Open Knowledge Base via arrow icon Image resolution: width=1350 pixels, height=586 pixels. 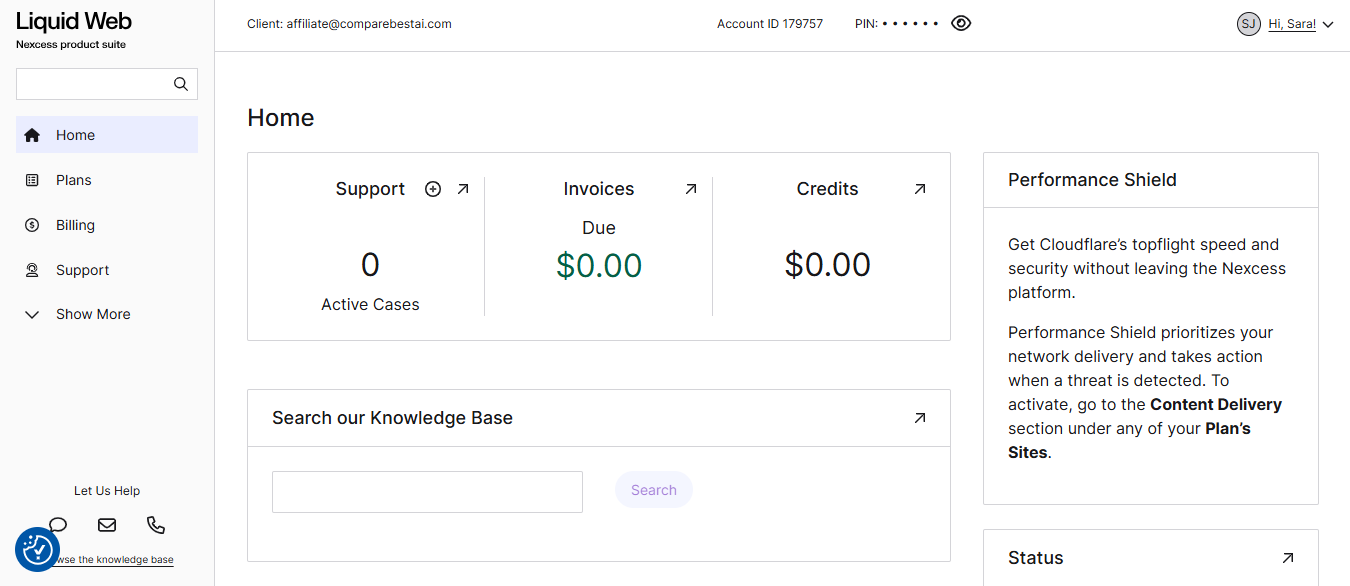coord(920,418)
